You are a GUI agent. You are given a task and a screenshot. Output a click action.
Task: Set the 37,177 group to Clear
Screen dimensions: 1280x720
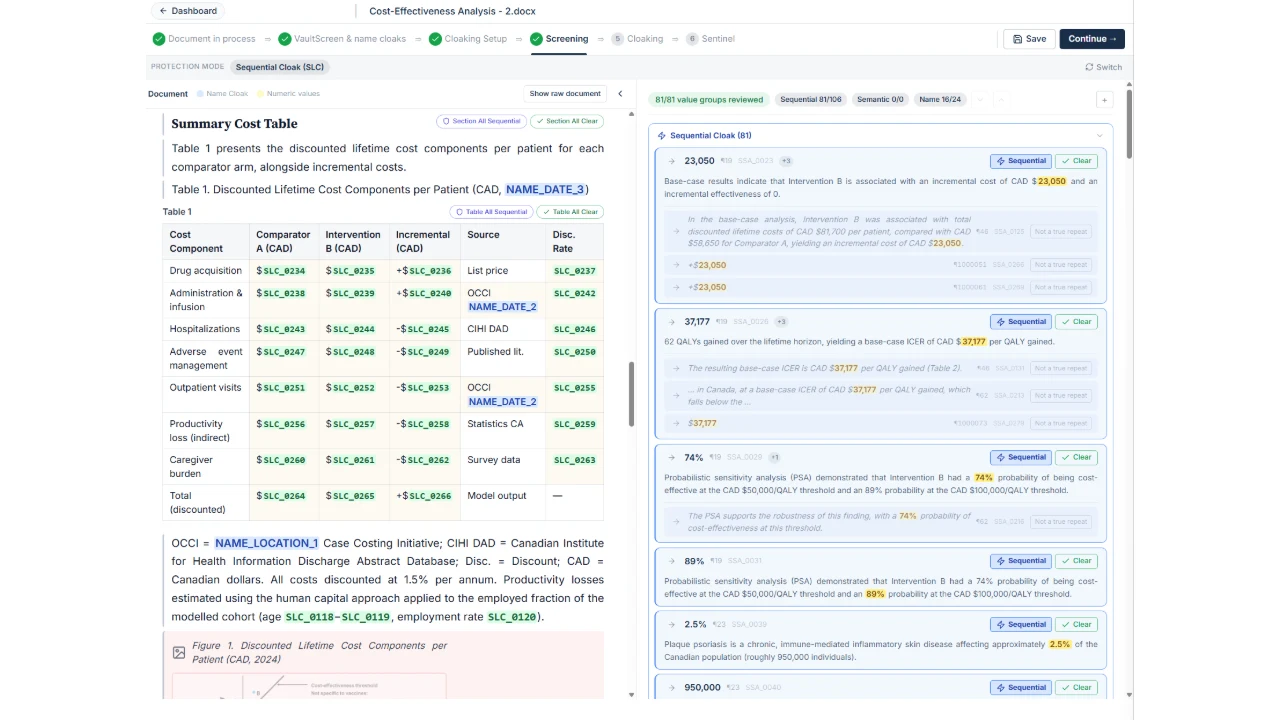pos(1076,322)
